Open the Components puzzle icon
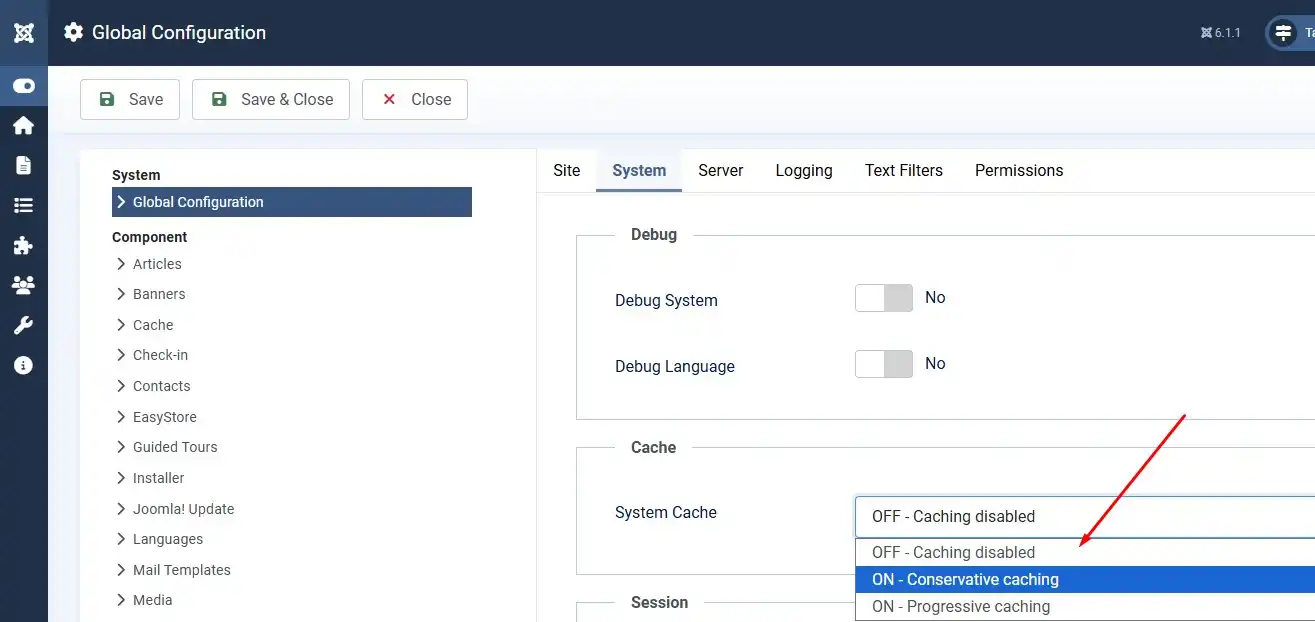The height and width of the screenshot is (622, 1315). point(24,245)
